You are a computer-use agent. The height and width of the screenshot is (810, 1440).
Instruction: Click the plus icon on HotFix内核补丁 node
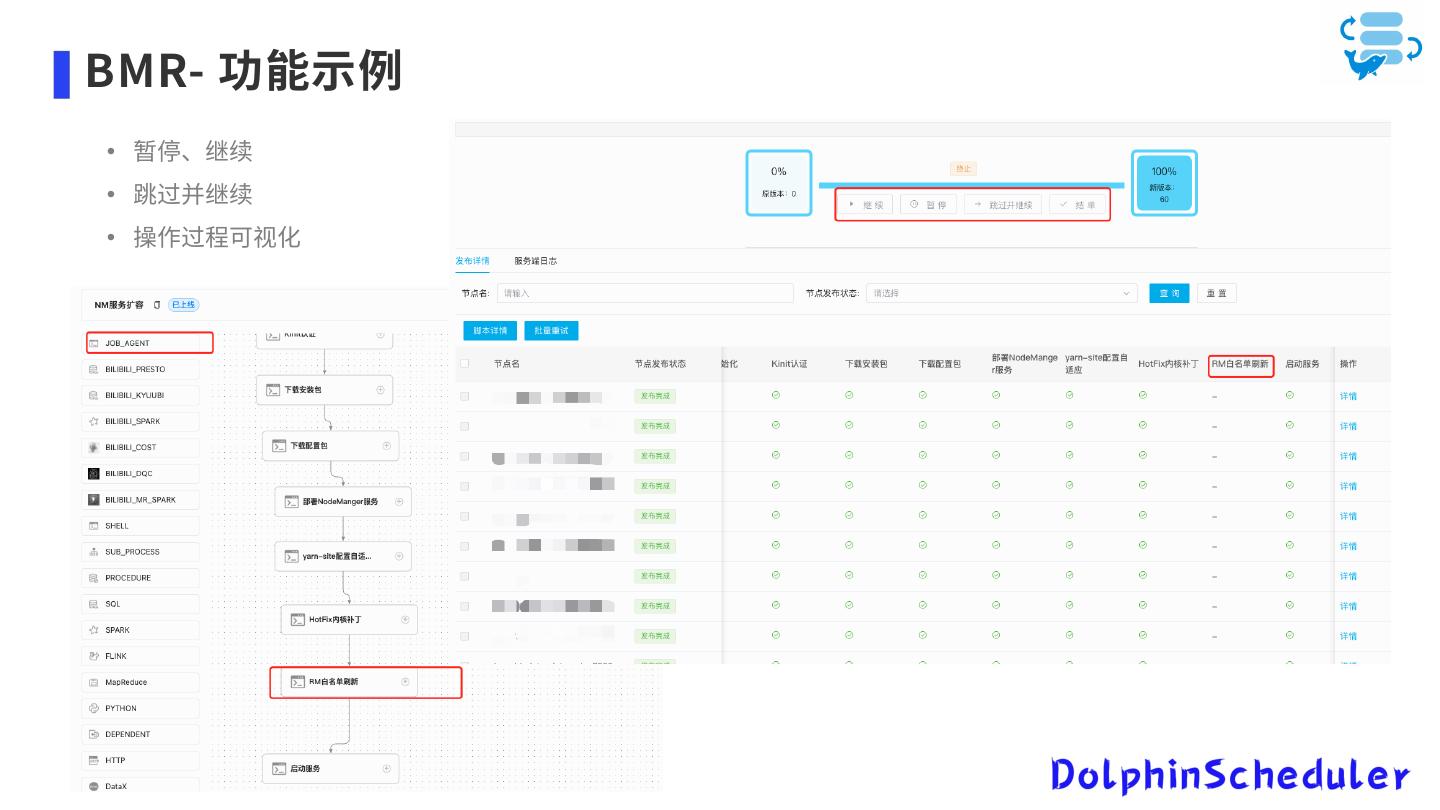(405, 619)
